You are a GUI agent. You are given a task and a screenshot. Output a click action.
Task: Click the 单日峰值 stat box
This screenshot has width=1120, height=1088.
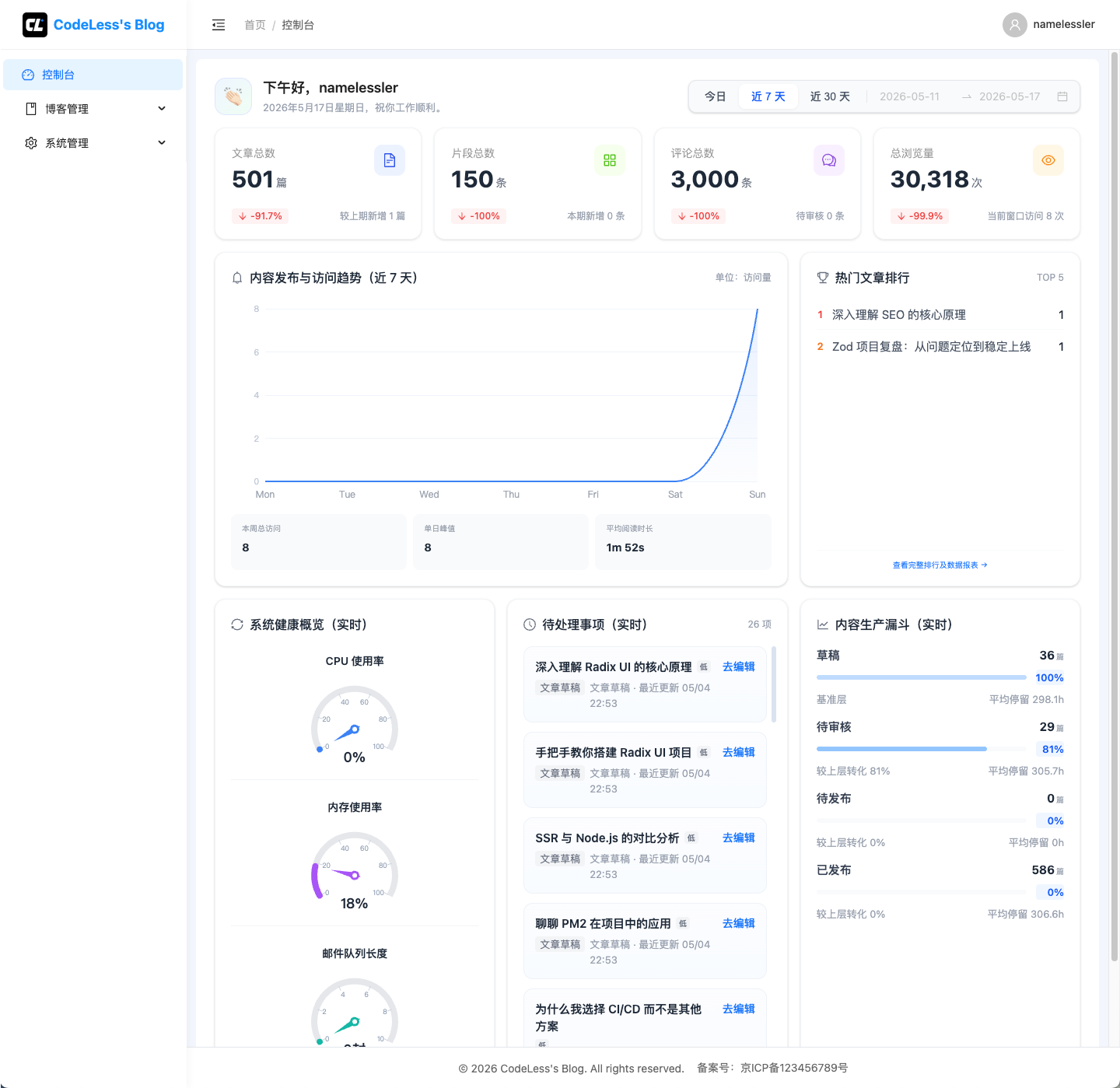pyautogui.click(x=501, y=542)
